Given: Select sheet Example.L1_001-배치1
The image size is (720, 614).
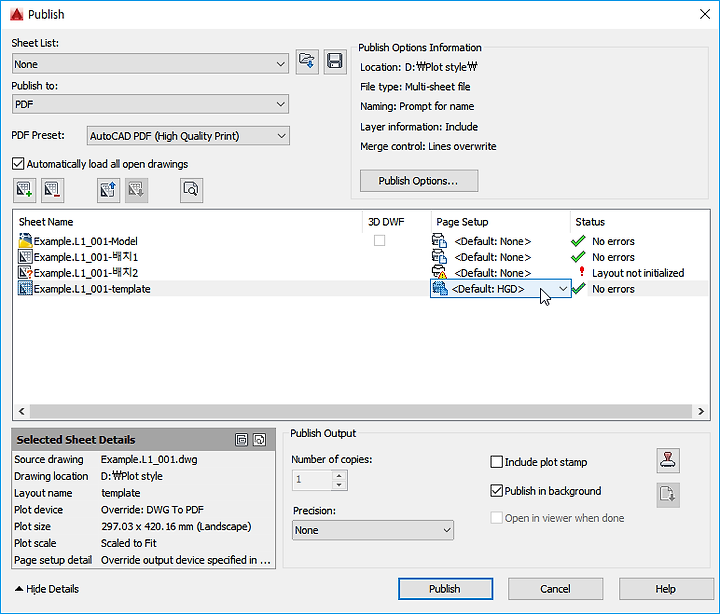Looking at the screenshot, I should 85,257.
